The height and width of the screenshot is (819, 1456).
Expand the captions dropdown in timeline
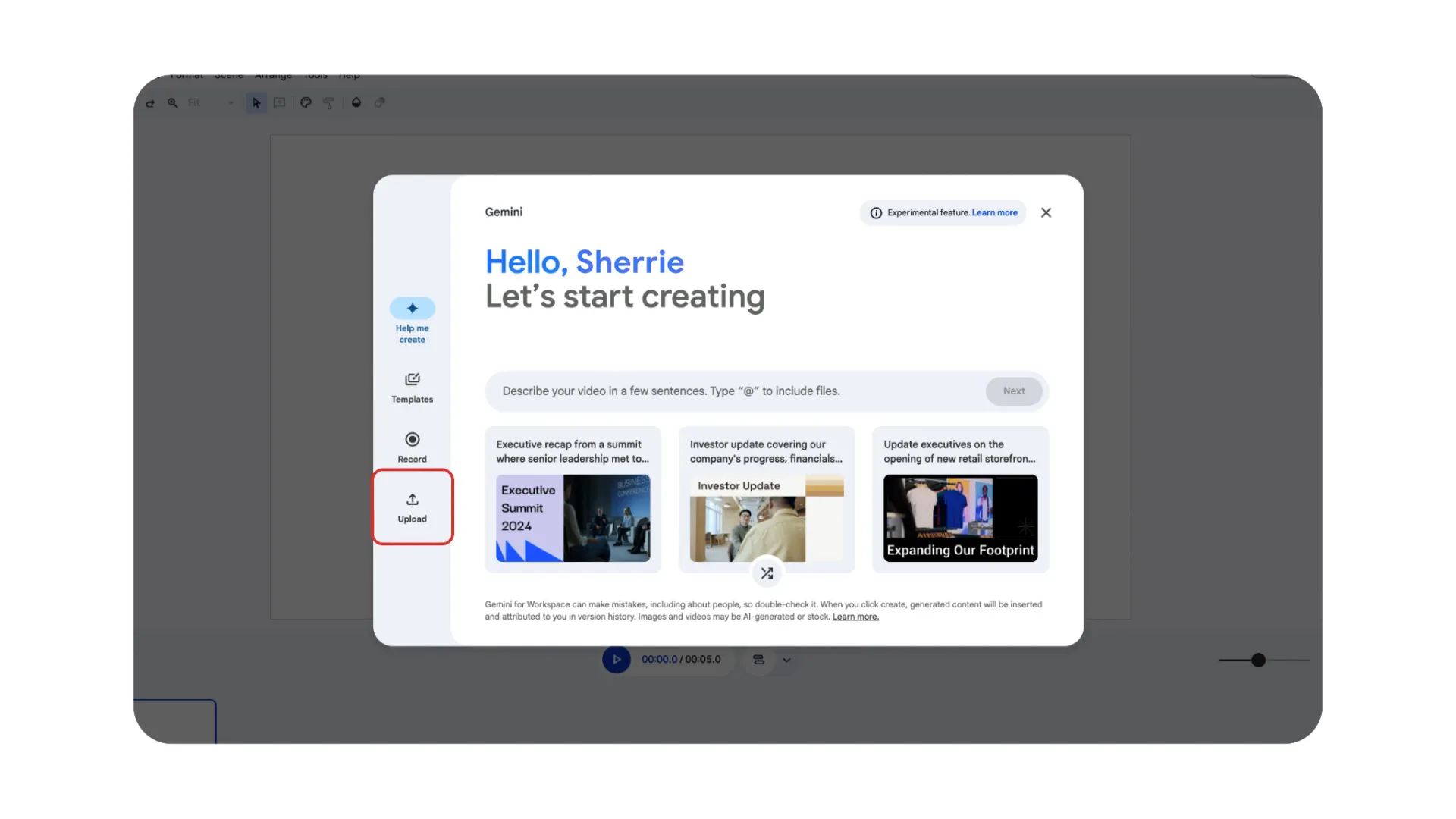(786, 659)
